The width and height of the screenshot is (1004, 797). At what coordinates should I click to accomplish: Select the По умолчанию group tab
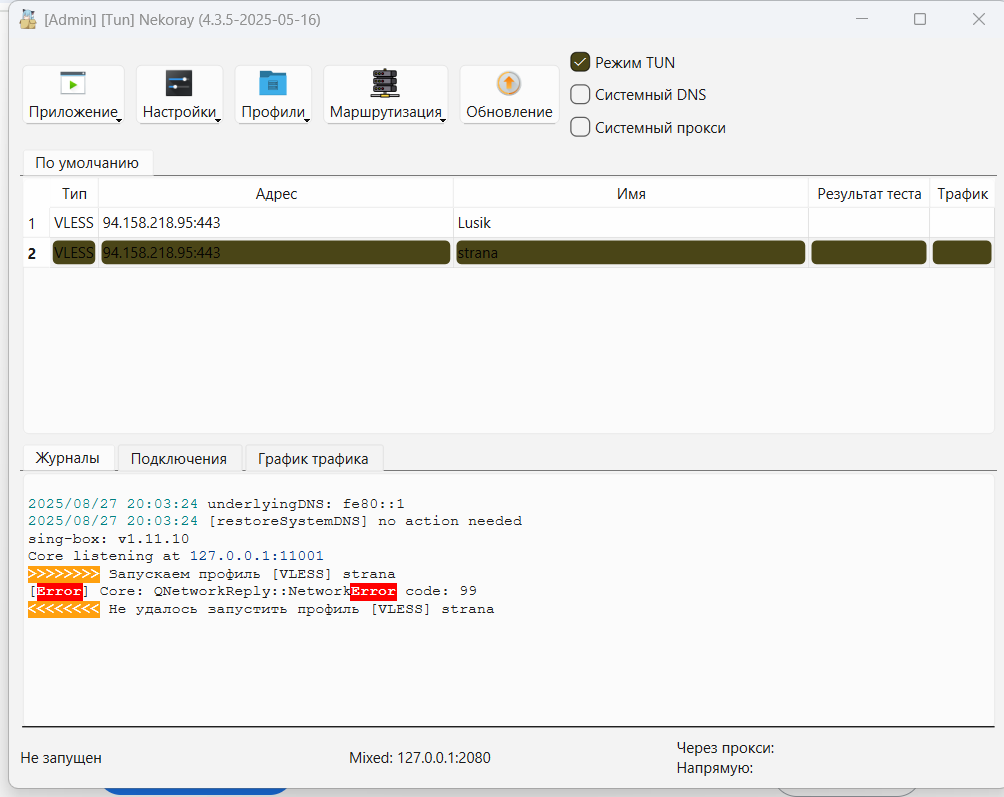click(x=87, y=163)
